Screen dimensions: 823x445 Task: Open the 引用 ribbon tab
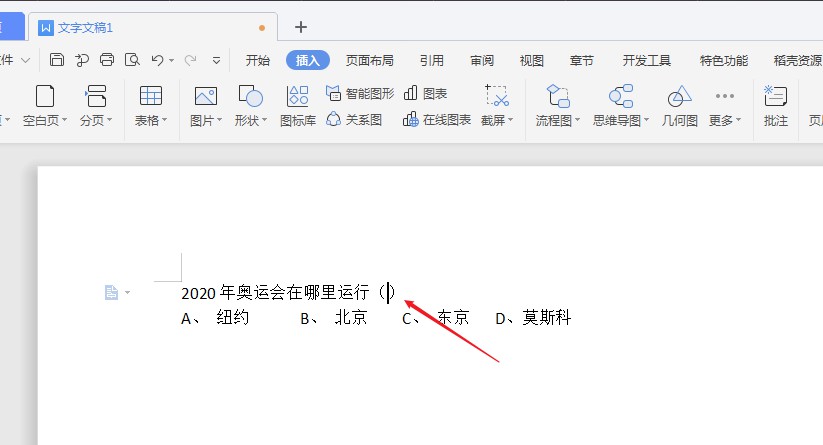[431, 60]
